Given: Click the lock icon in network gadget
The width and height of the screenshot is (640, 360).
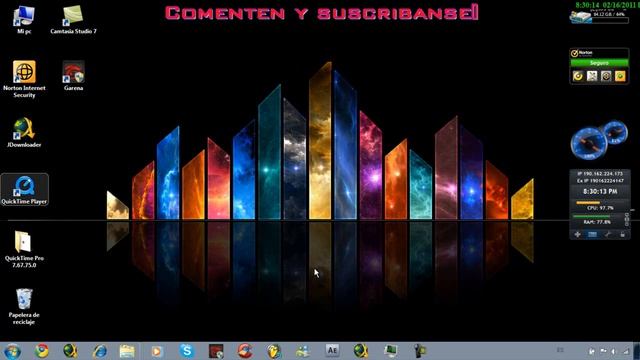Looking at the screenshot, I should (622, 234).
